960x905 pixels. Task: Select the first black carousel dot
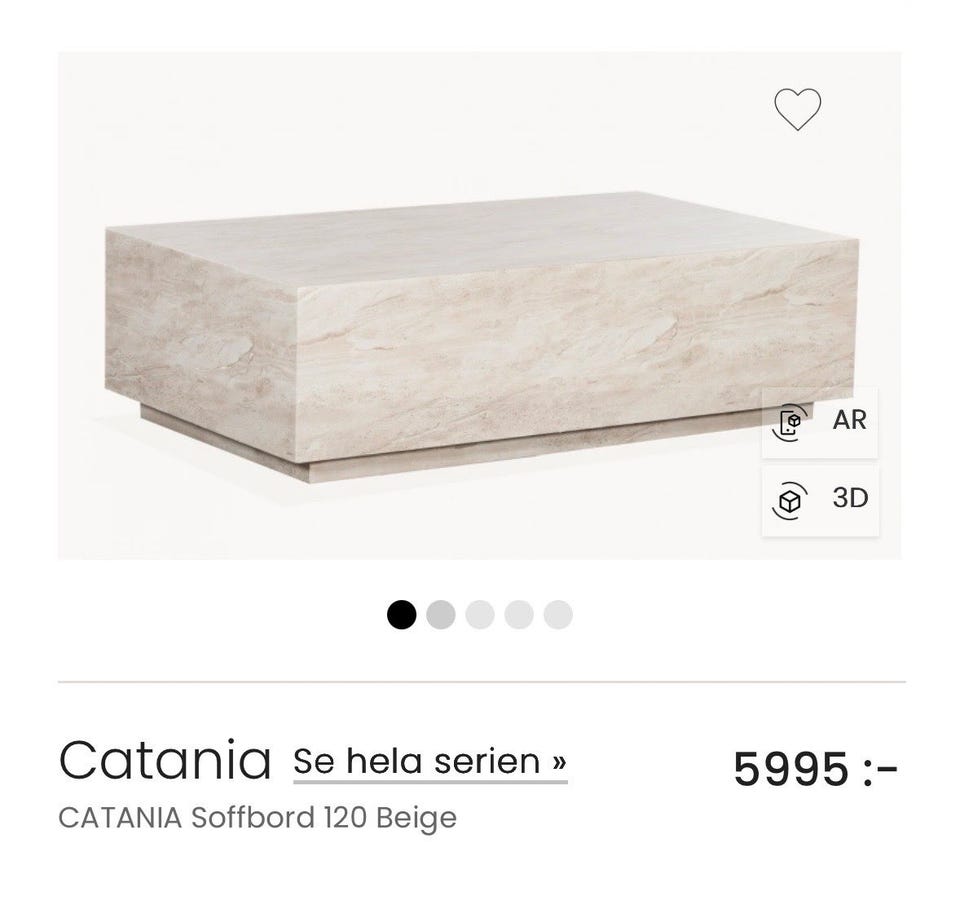click(x=401, y=614)
